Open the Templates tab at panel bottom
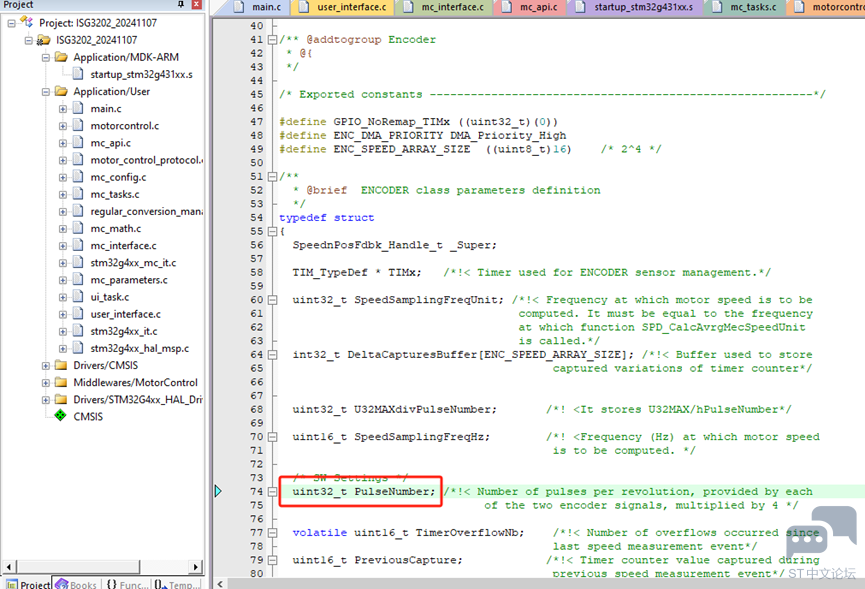Screen dimensions: 865x589 [175, 583]
